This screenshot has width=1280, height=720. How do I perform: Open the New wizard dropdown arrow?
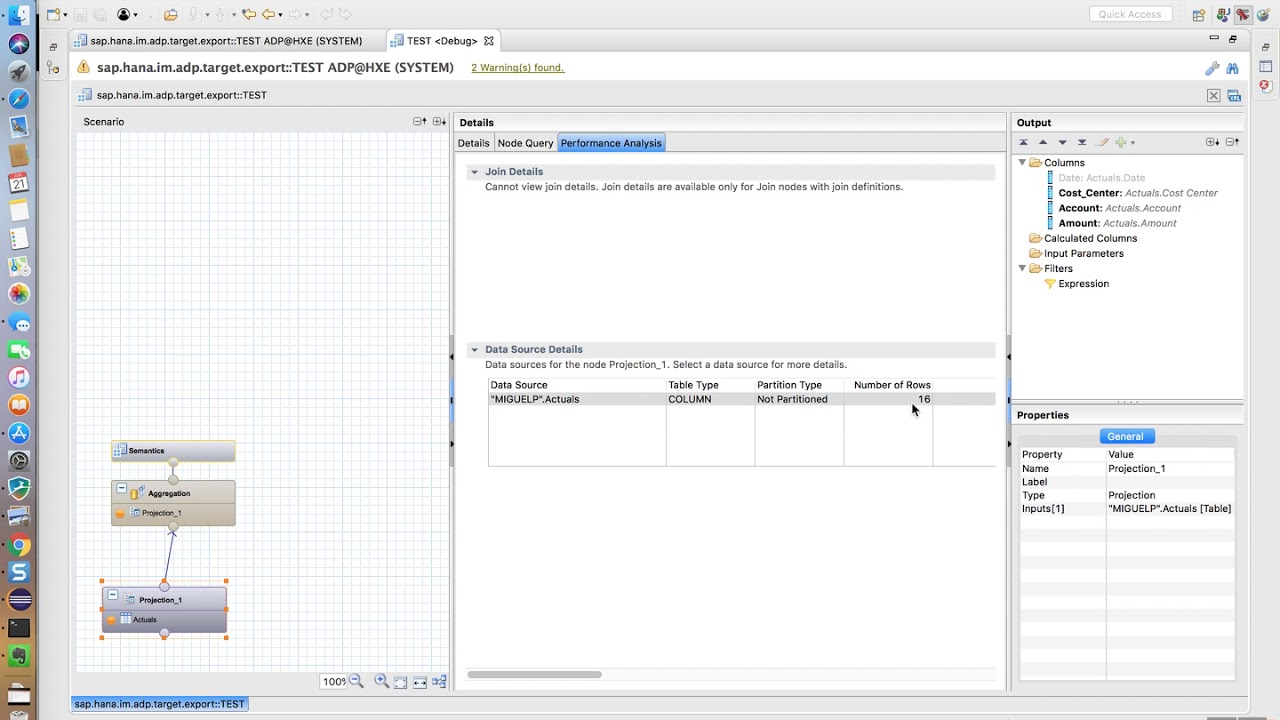click(x=65, y=15)
